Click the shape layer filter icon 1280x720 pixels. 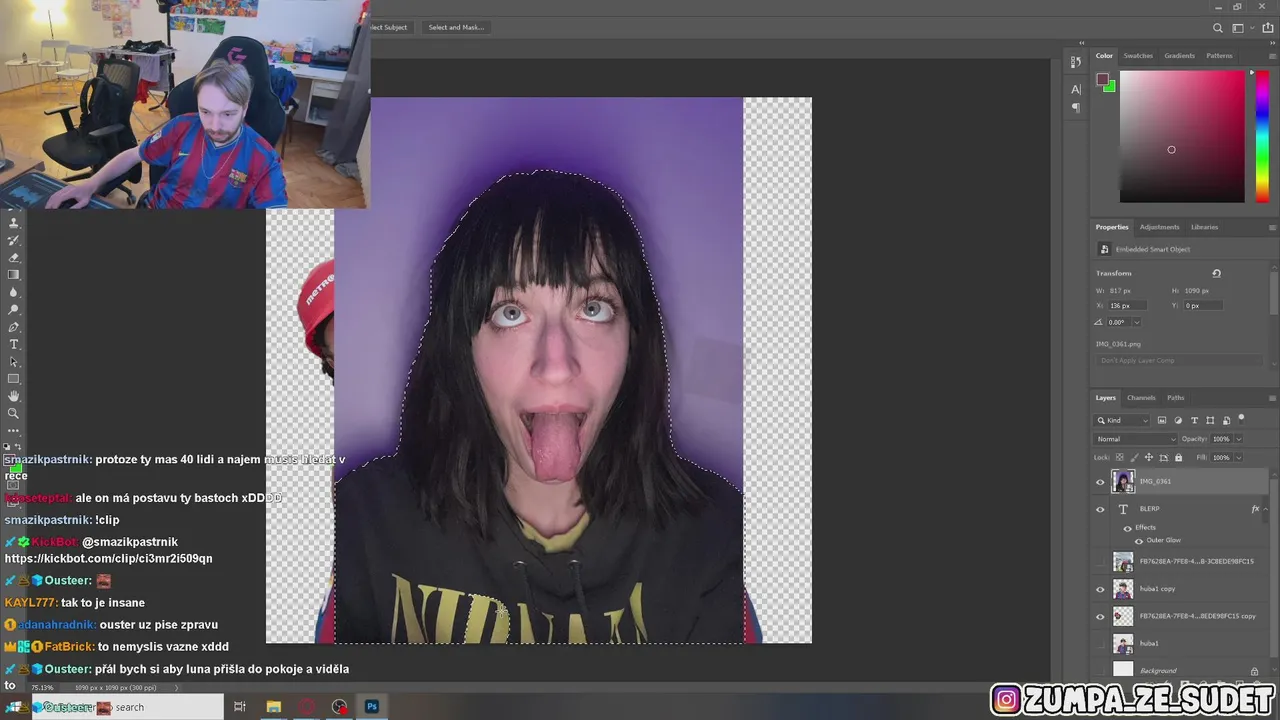(1210, 420)
